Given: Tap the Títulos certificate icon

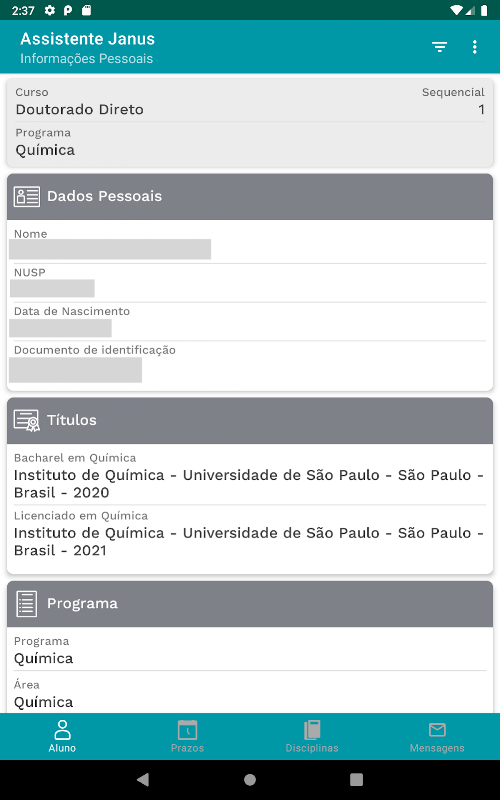Looking at the screenshot, I should click(27, 420).
